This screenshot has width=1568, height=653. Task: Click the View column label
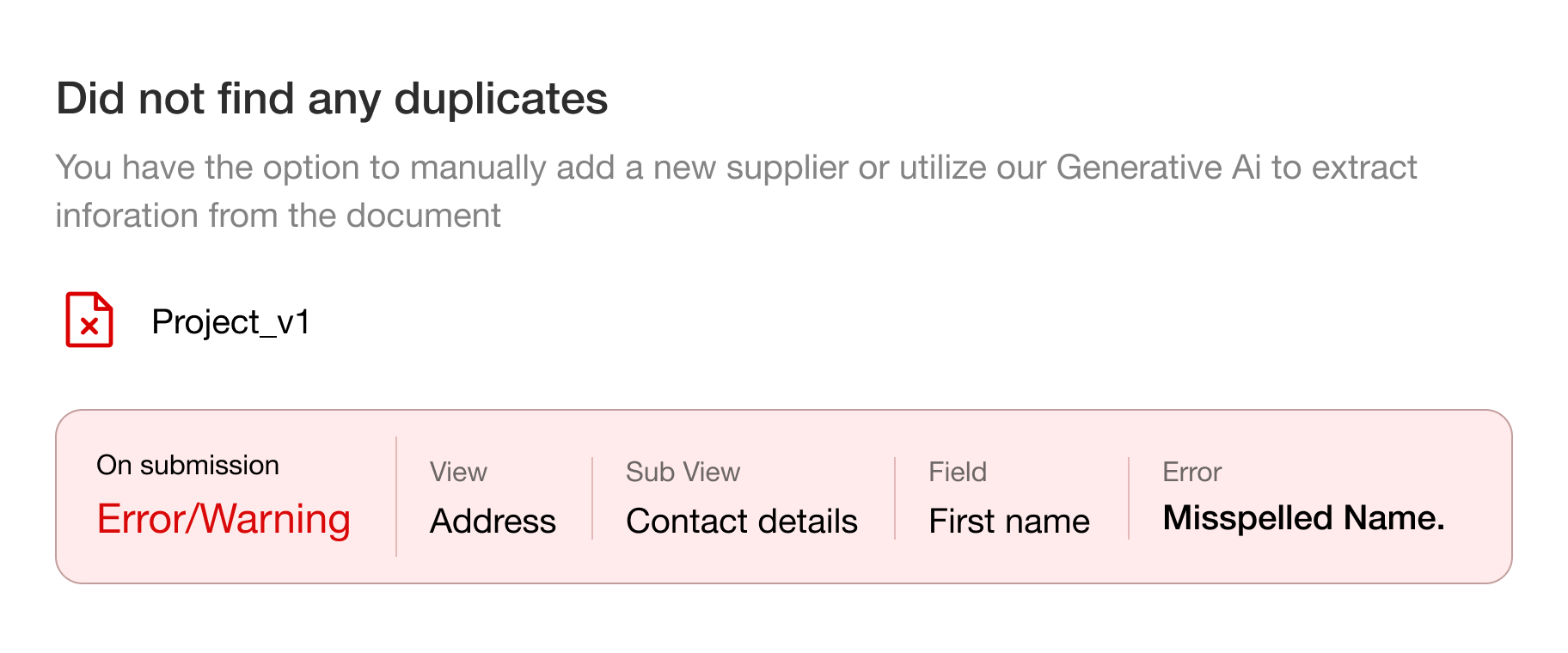458,472
